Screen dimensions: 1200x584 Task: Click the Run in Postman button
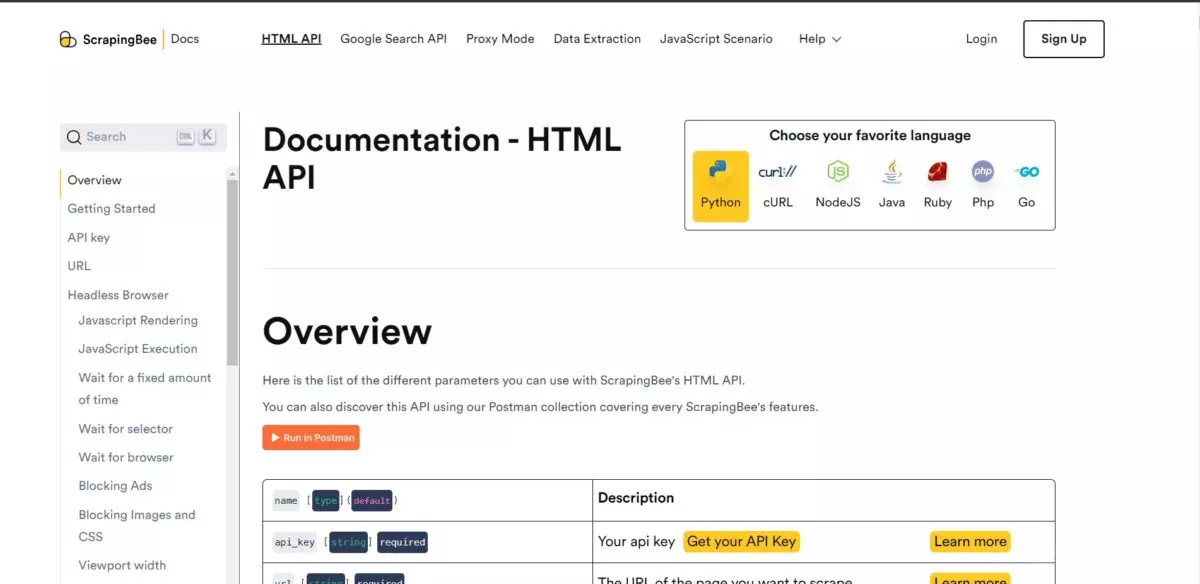click(x=311, y=438)
